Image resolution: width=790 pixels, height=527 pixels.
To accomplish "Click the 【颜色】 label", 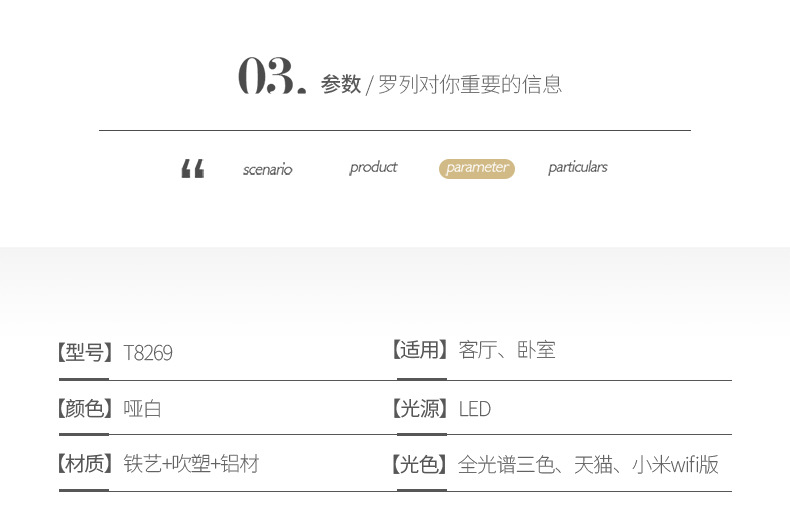I will 84,409.
